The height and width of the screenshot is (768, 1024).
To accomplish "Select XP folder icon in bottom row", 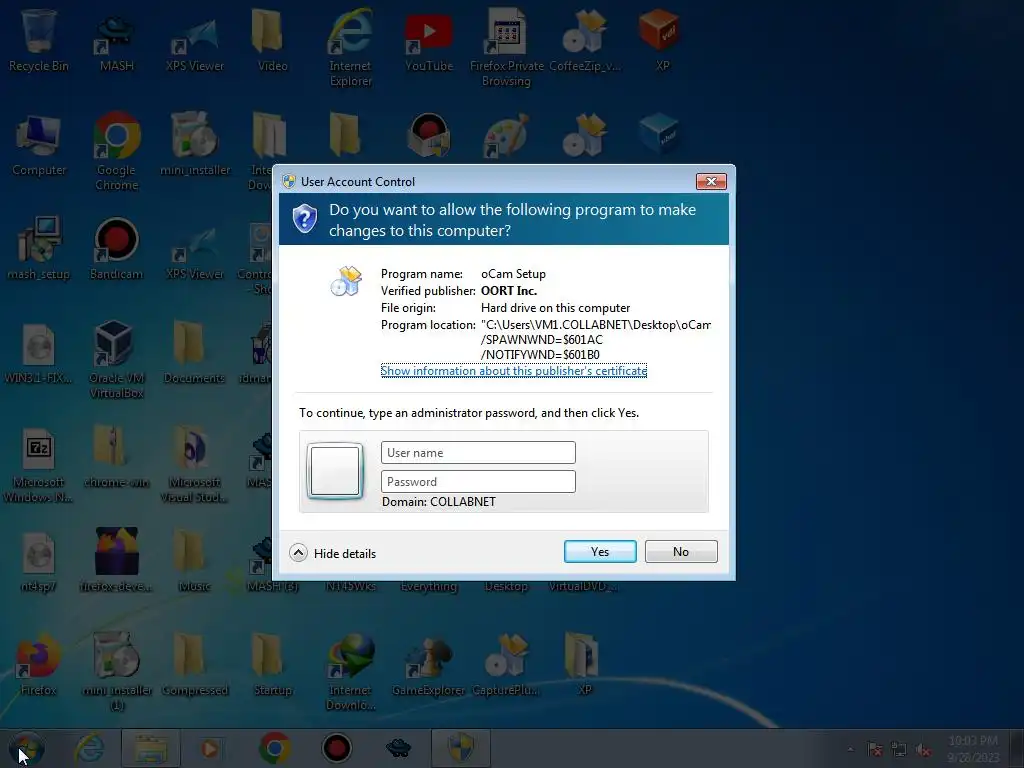I will [x=583, y=664].
